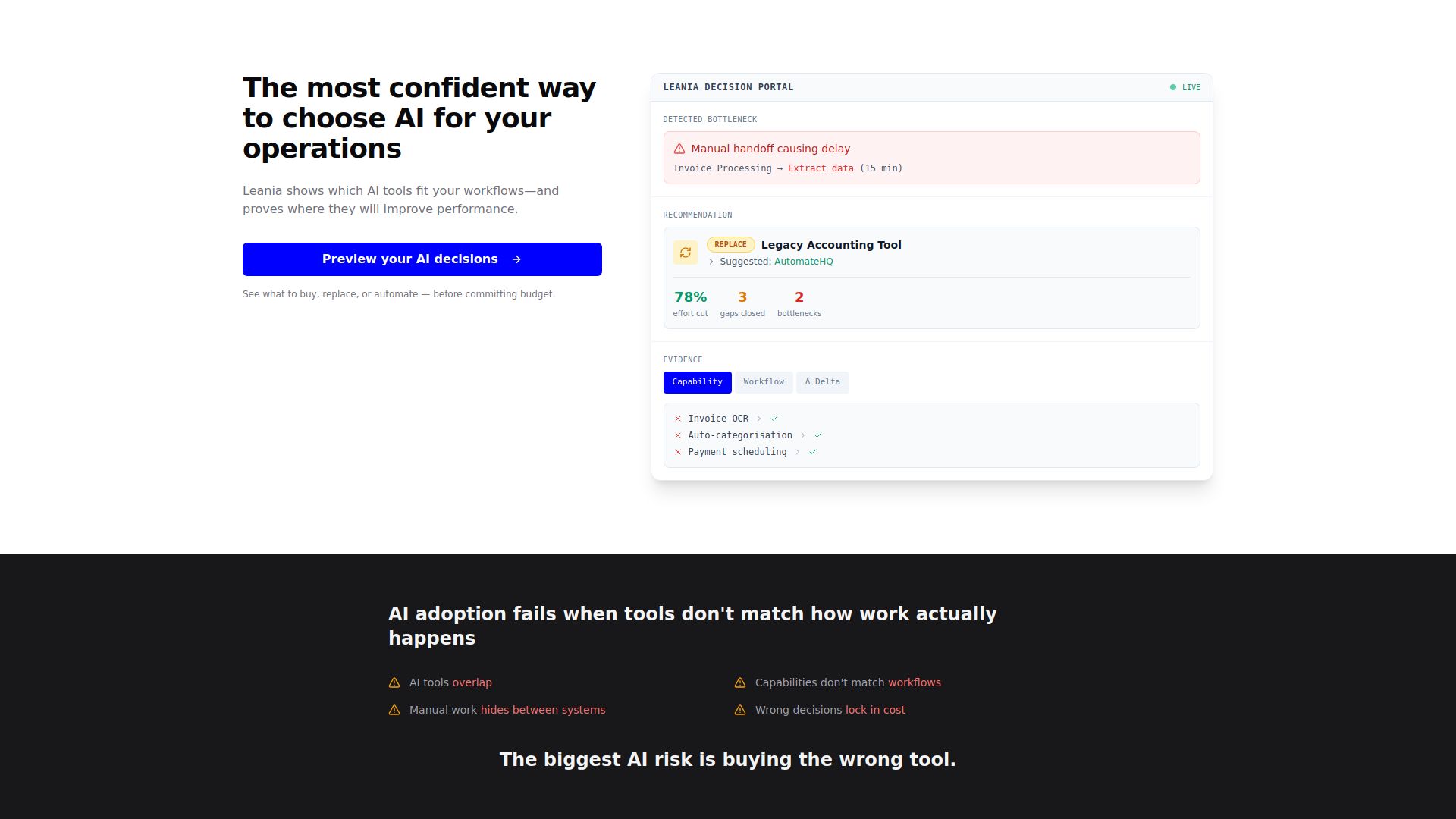
Task: Expand the chevron before "Suggested: AutomateHQ"
Action: pyautogui.click(x=711, y=262)
